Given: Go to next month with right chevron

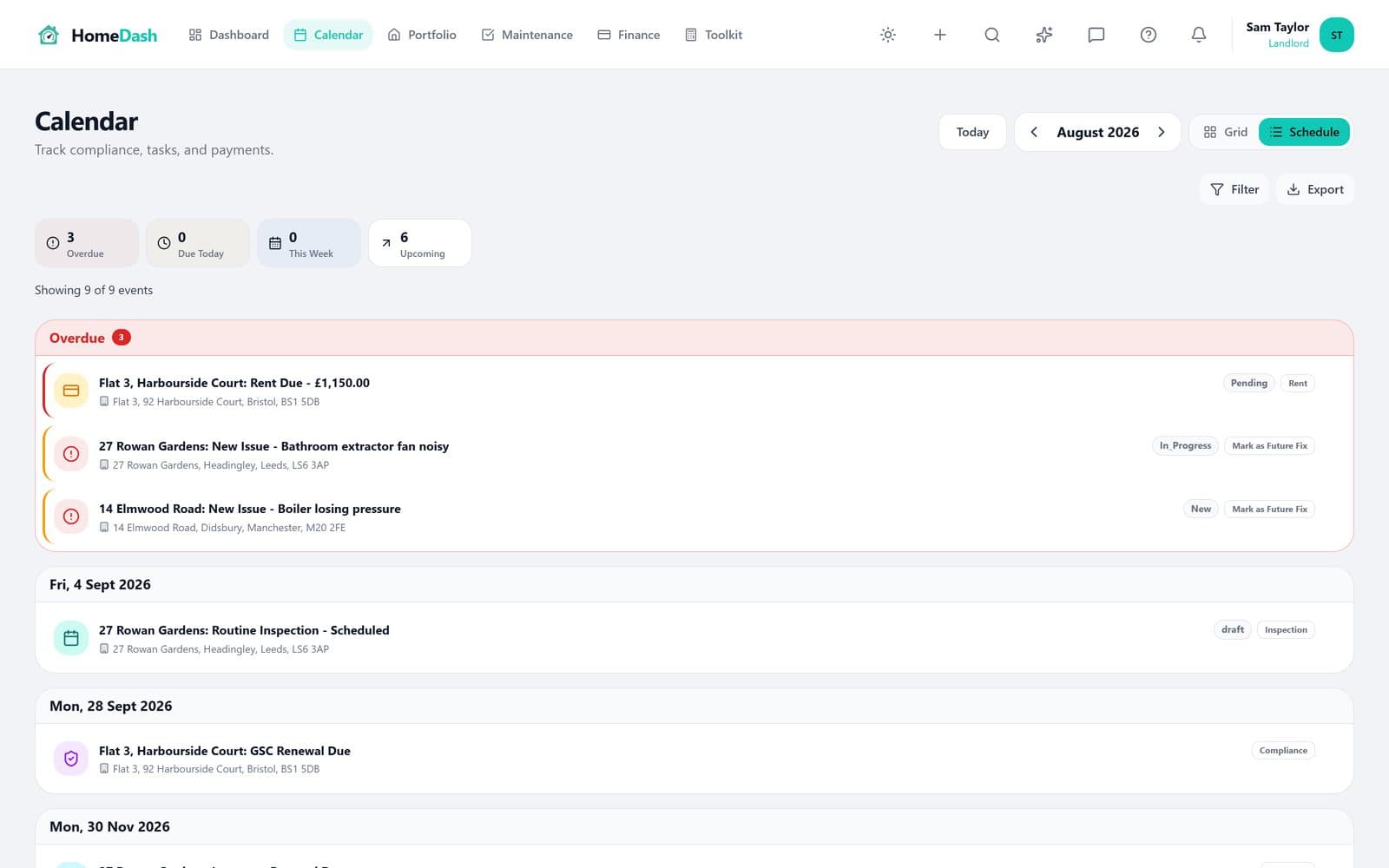Looking at the screenshot, I should pyautogui.click(x=1161, y=132).
